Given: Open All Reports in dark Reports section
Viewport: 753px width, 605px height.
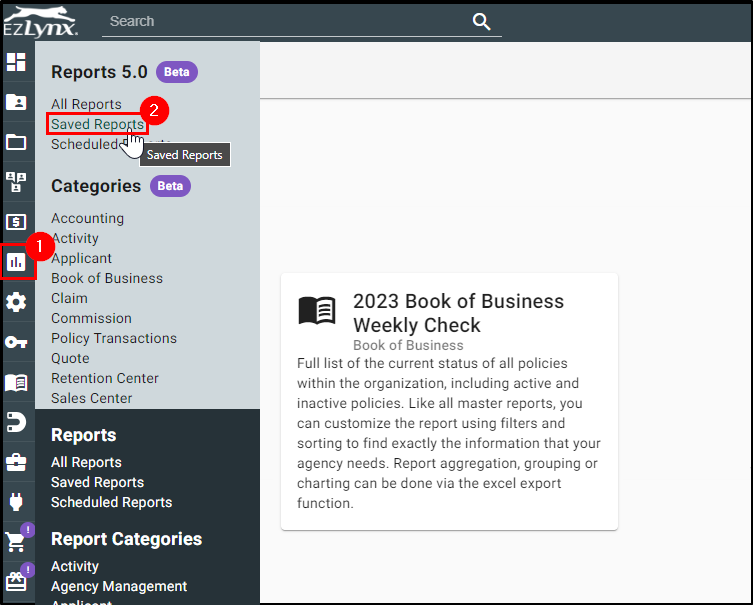Looking at the screenshot, I should (86, 462).
